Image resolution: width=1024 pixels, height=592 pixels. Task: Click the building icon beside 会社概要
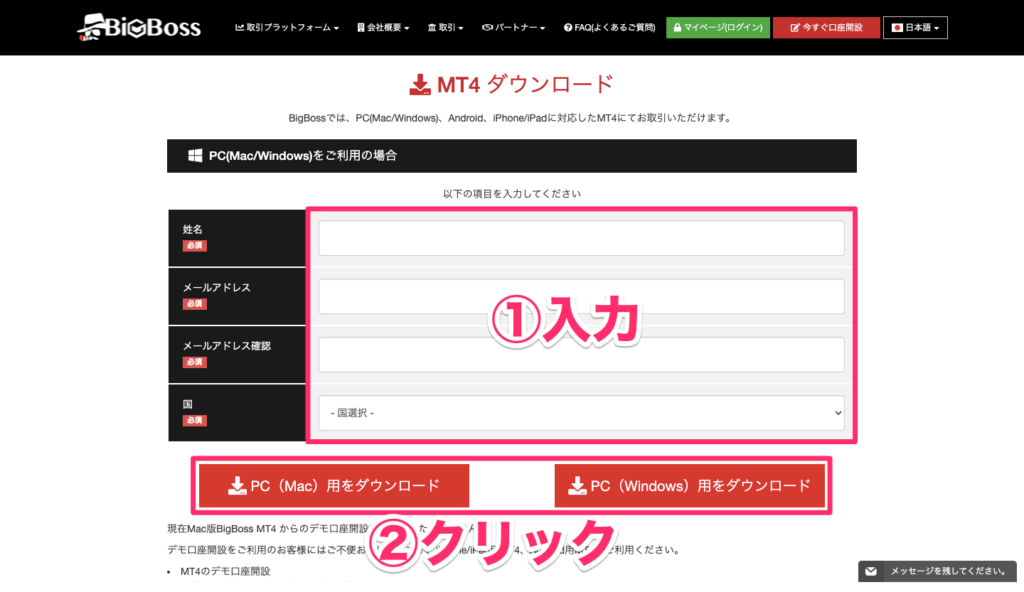click(360, 27)
